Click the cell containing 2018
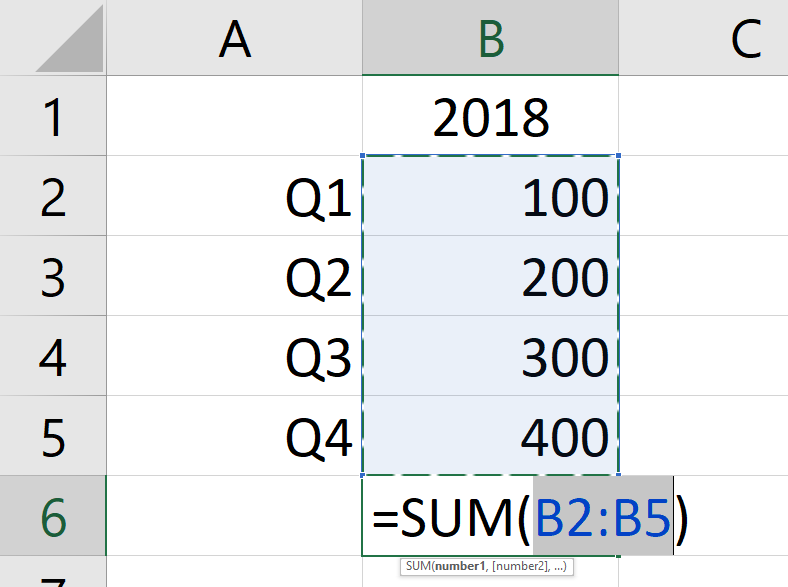 (490, 118)
